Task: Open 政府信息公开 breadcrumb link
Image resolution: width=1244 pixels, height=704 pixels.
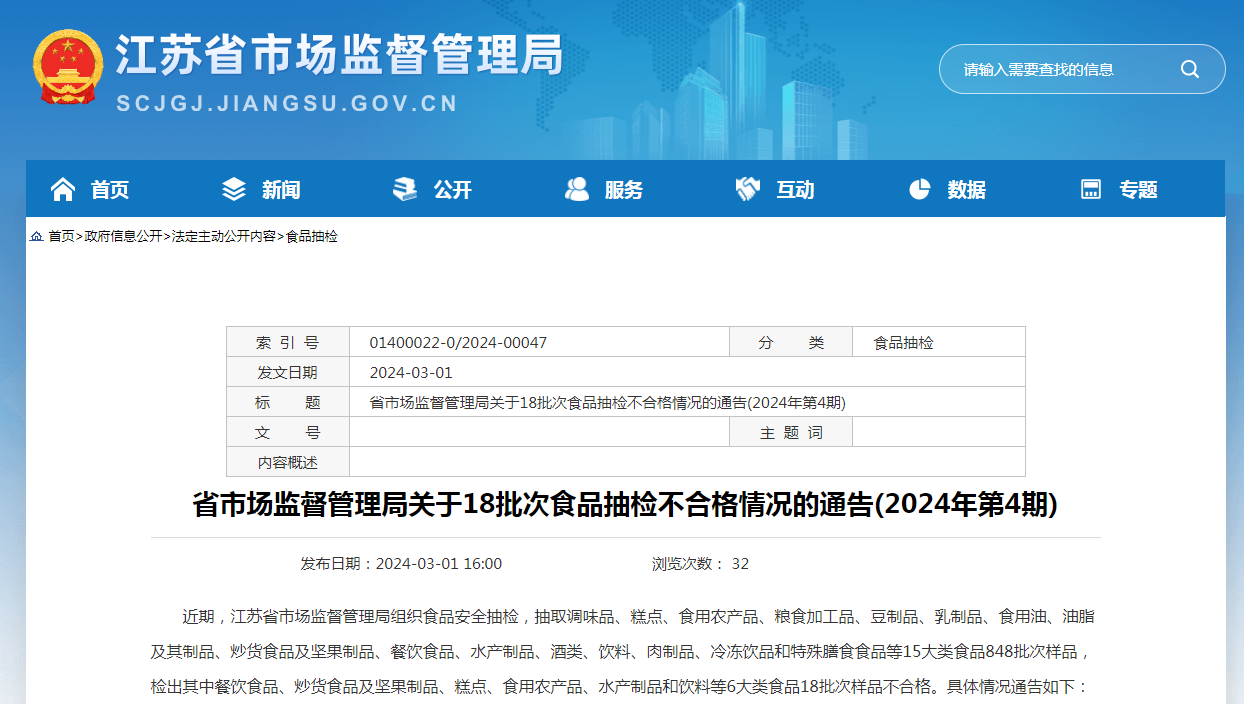Action: tap(123, 237)
